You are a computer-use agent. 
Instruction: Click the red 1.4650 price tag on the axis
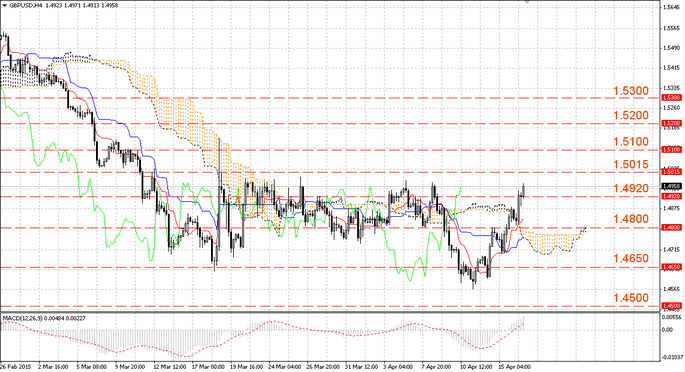coord(671,267)
